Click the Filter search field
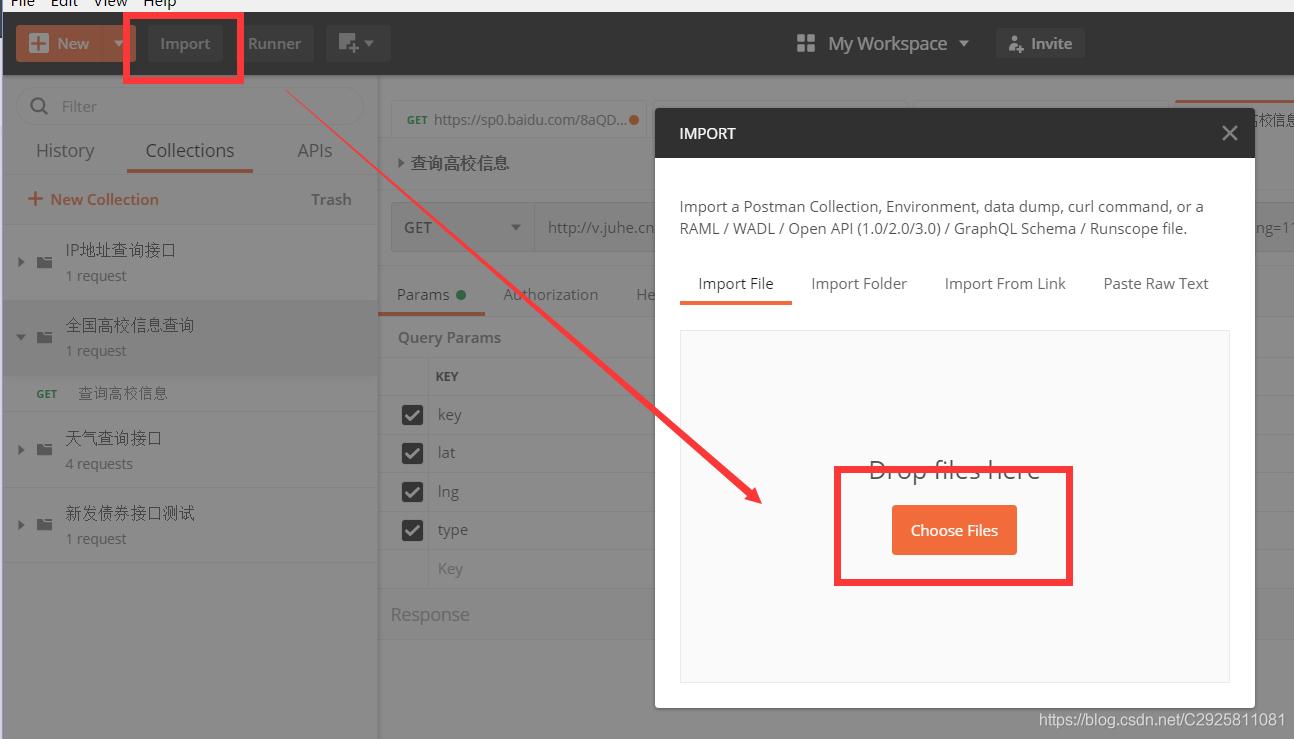The image size is (1294, 739). 190,106
